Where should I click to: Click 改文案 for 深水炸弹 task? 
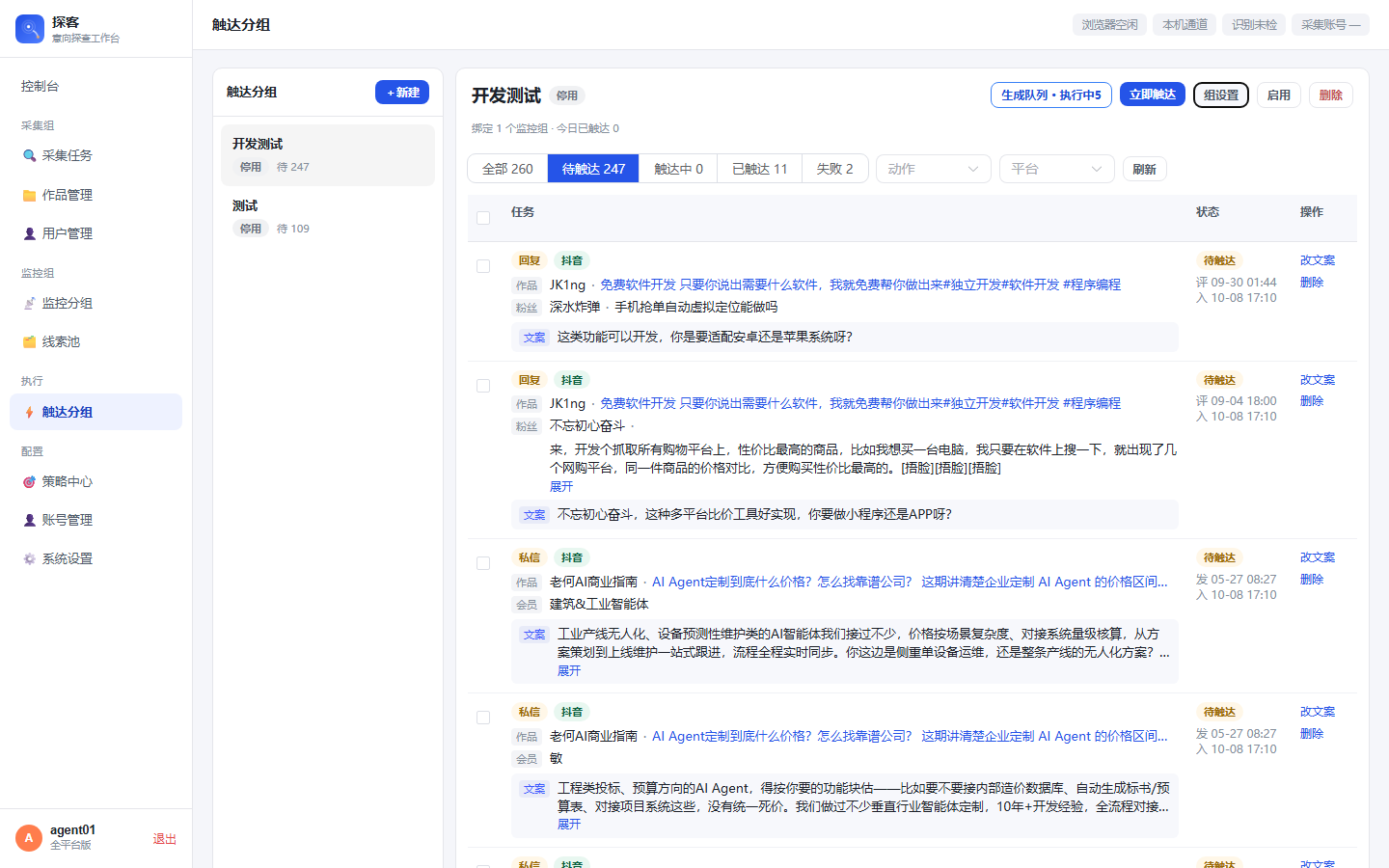click(x=1318, y=260)
